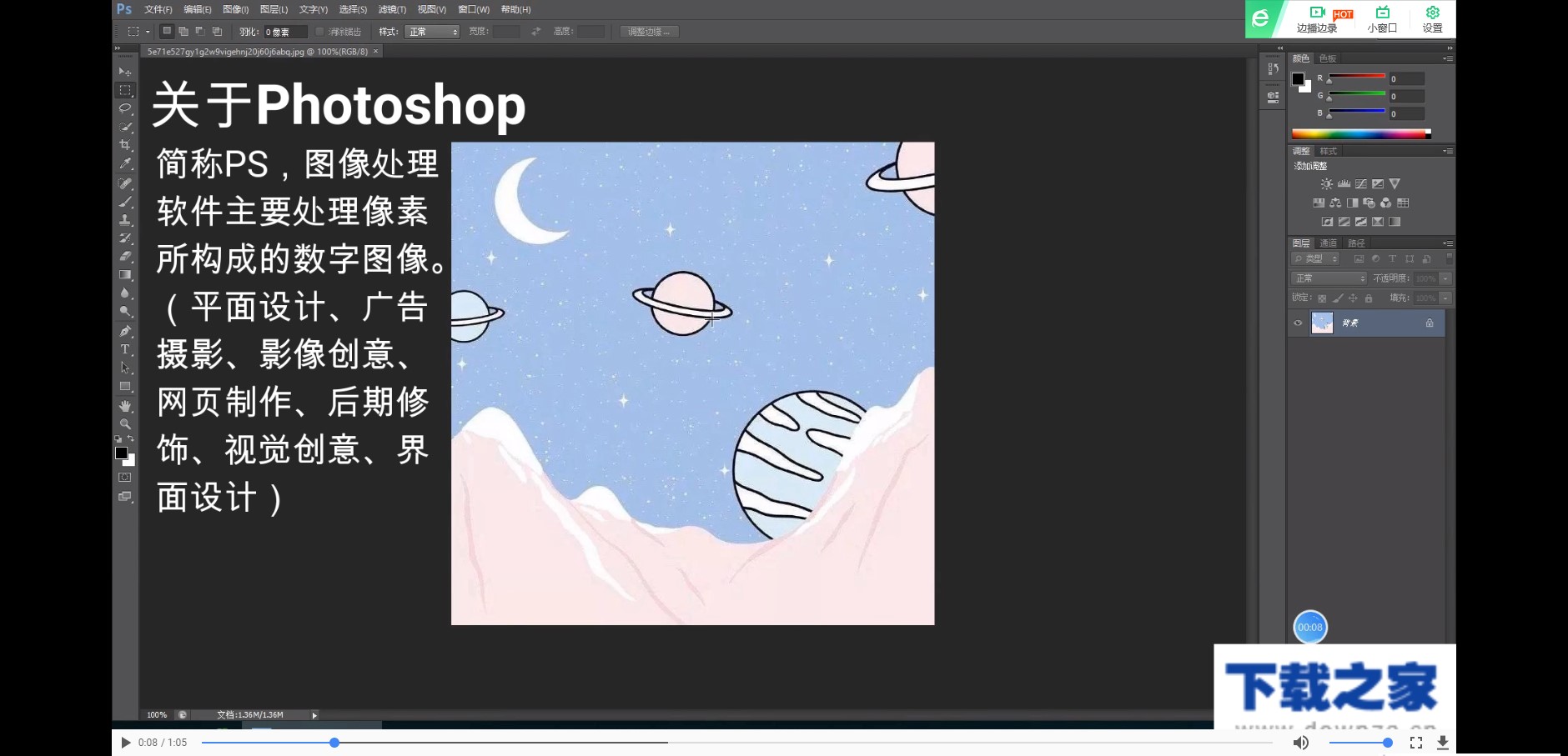Toggle lock position for the layer
This screenshot has height=756, width=1568.
[x=1353, y=298]
